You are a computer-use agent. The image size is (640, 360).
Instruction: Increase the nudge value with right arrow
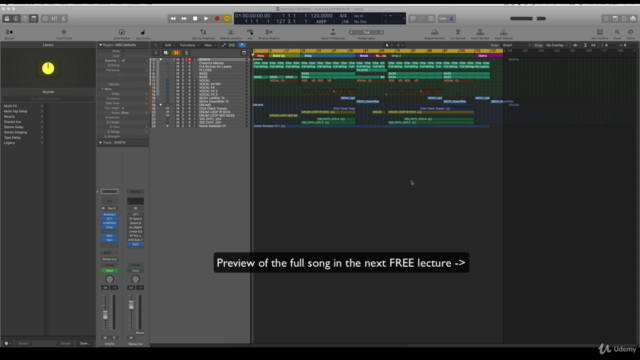point(381,32)
